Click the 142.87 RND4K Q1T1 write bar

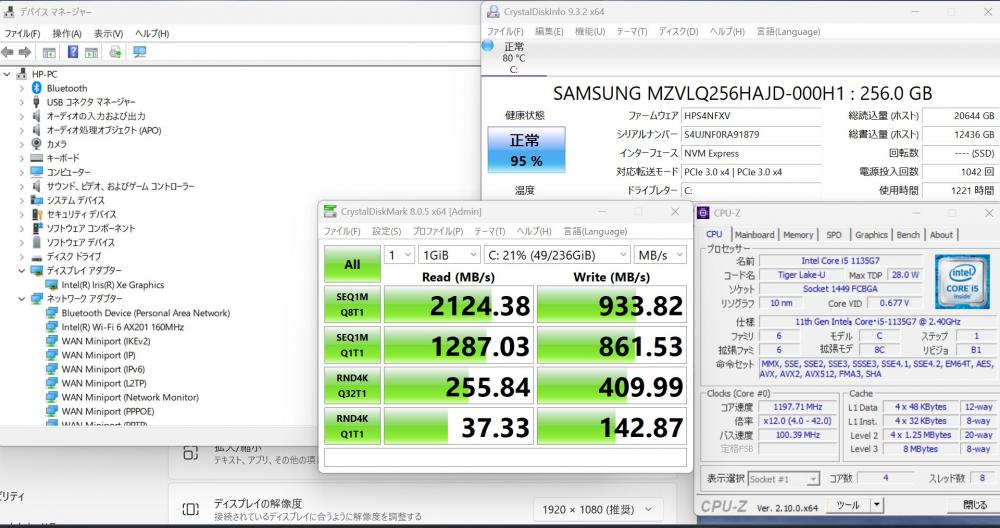(x=612, y=427)
